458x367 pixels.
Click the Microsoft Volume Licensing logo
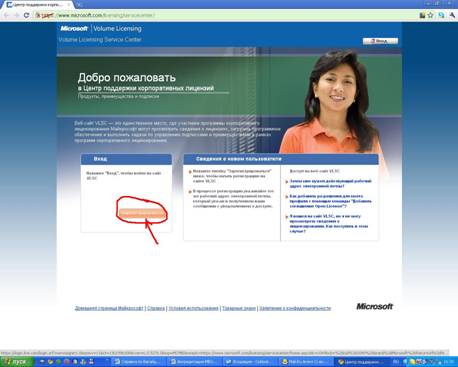101,29
